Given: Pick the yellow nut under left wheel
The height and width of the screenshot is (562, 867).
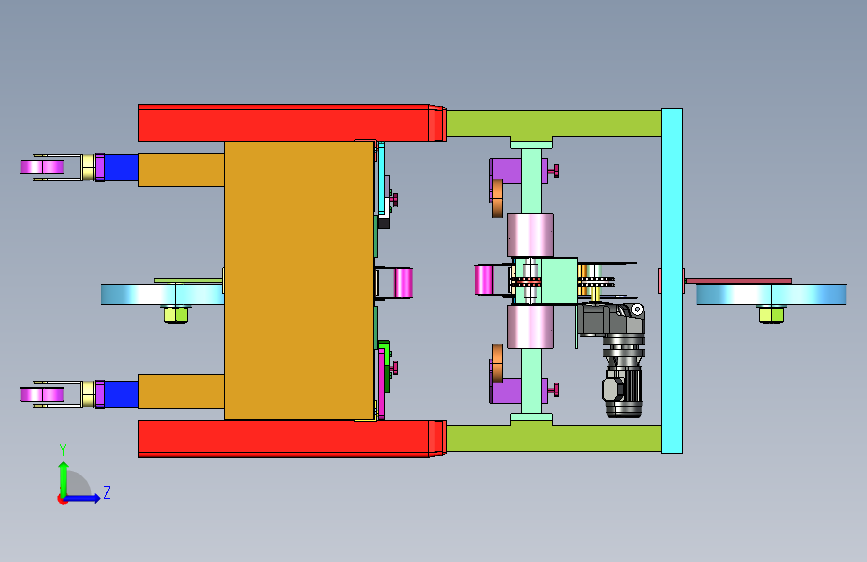Looking at the screenshot, I should click(176, 315).
